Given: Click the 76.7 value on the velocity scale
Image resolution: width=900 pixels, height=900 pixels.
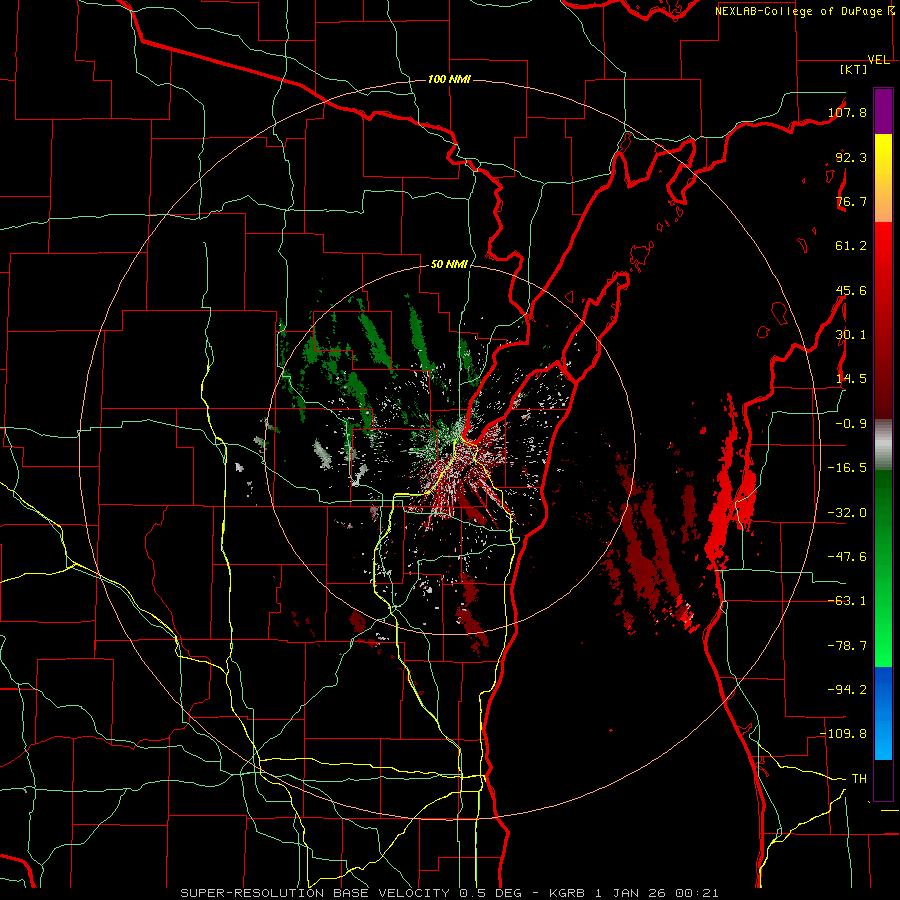Looking at the screenshot, I should 851,201.
